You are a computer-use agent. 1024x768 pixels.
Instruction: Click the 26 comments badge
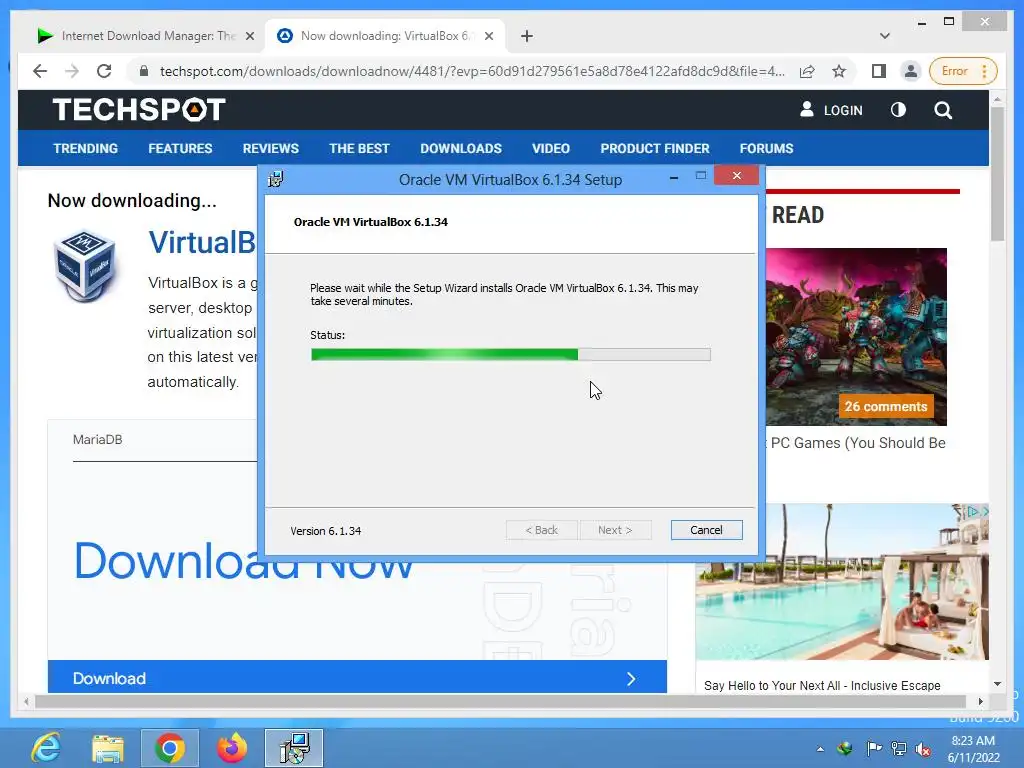(886, 406)
